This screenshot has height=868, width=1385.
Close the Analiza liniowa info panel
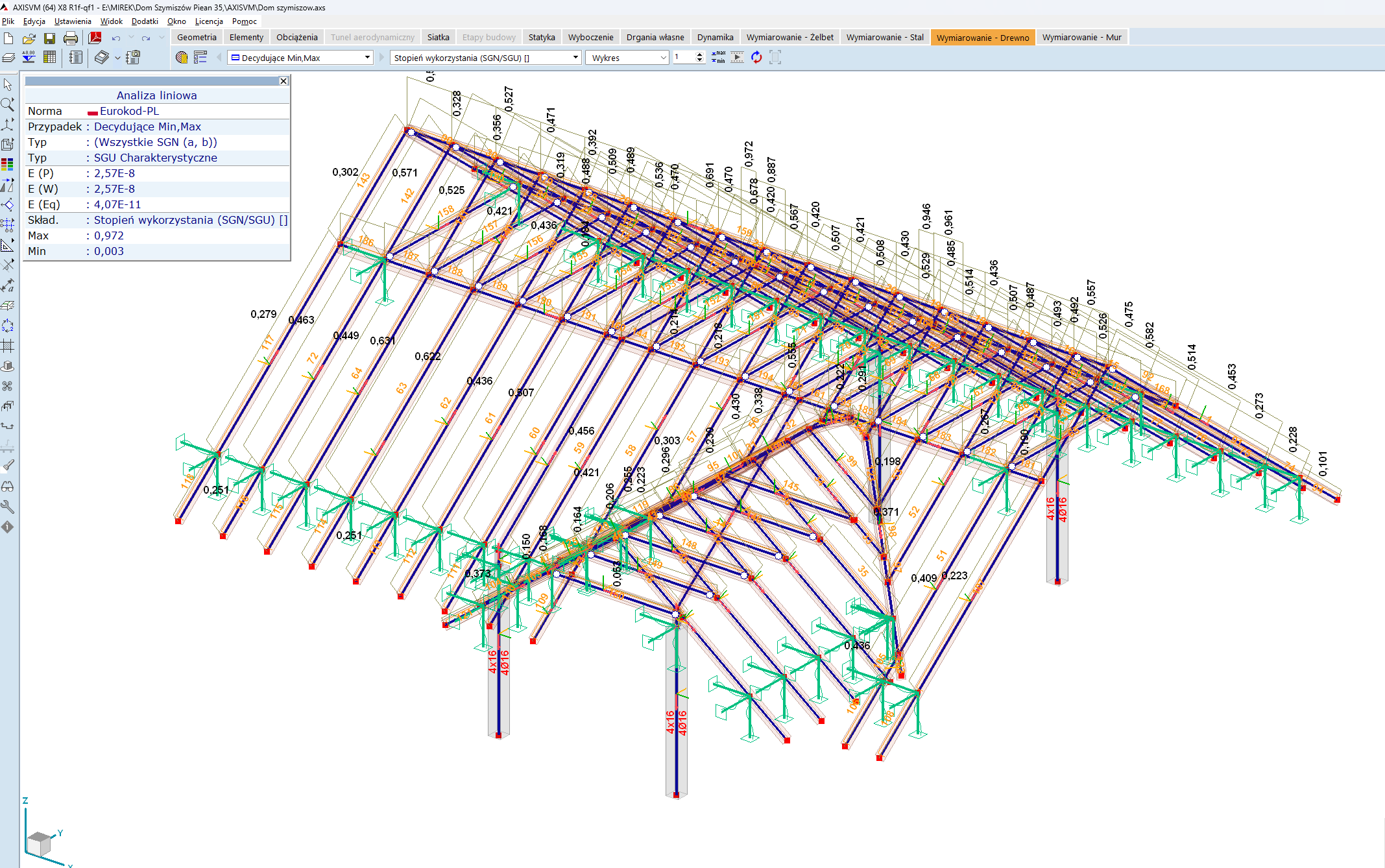tap(283, 81)
